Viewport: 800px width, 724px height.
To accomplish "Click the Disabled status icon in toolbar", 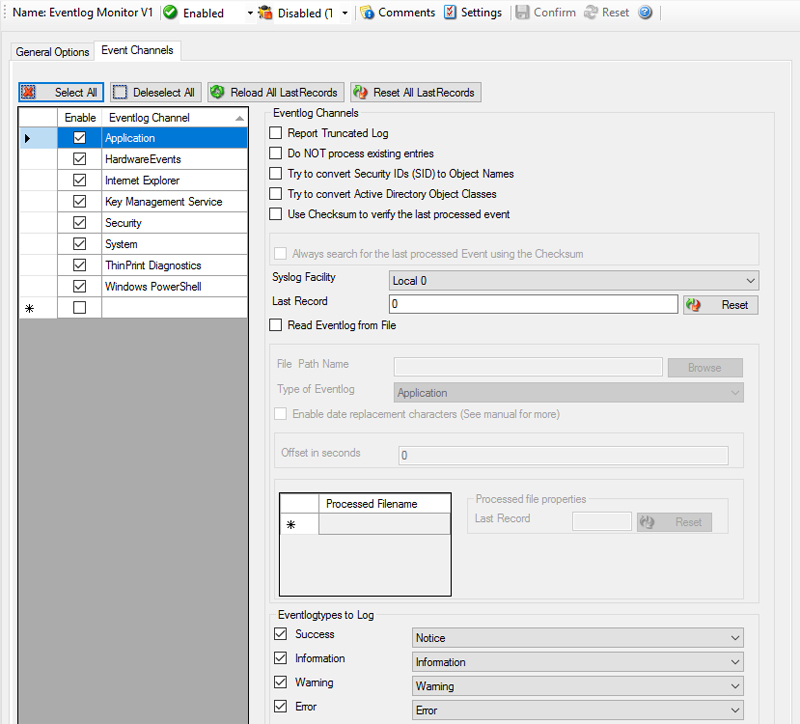I will 265,12.
